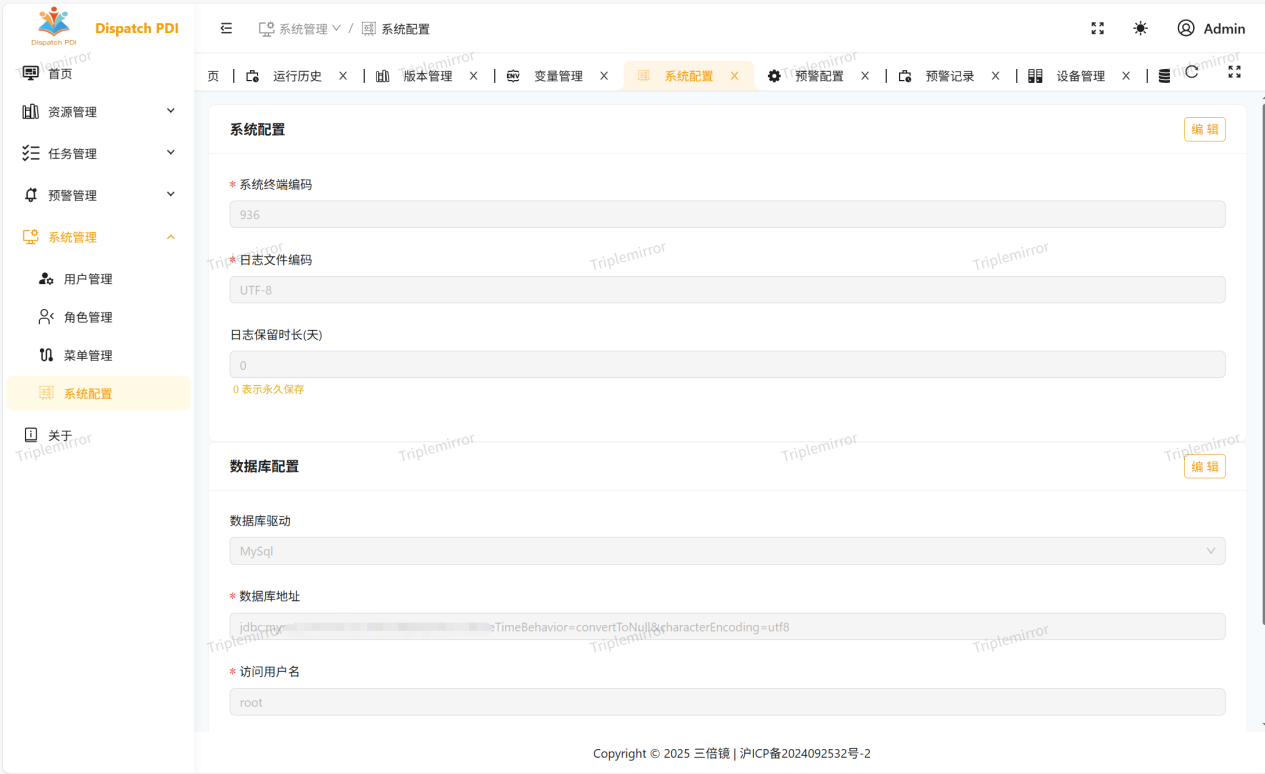The height and width of the screenshot is (774, 1265).
Task: Click the 预警管理 bell icon
Action: pyautogui.click(x=31, y=195)
